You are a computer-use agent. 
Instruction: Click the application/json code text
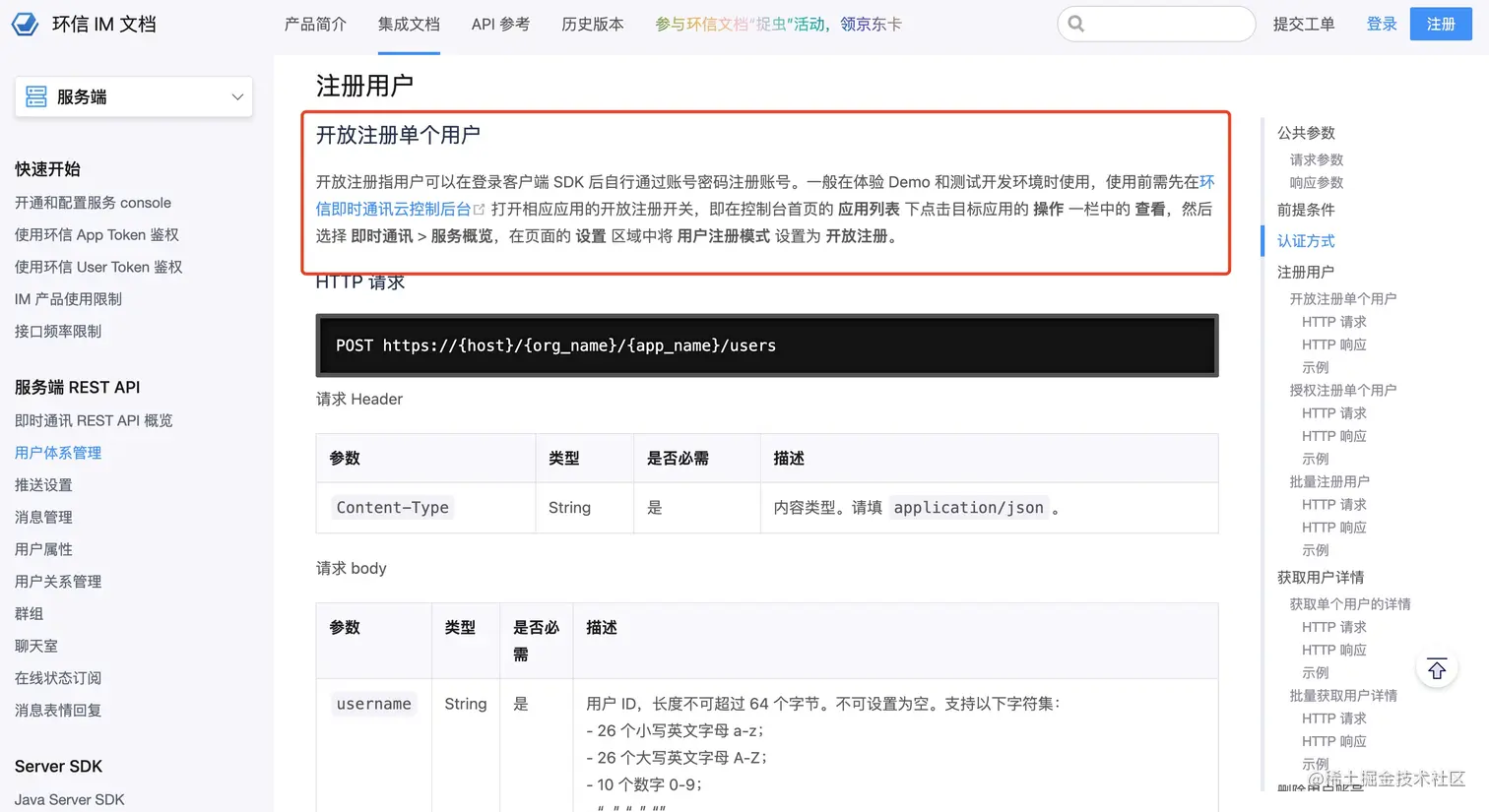[968, 508]
